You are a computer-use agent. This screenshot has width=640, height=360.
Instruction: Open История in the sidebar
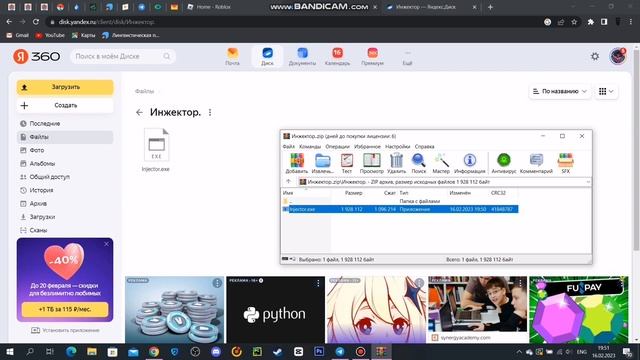(65, 190)
